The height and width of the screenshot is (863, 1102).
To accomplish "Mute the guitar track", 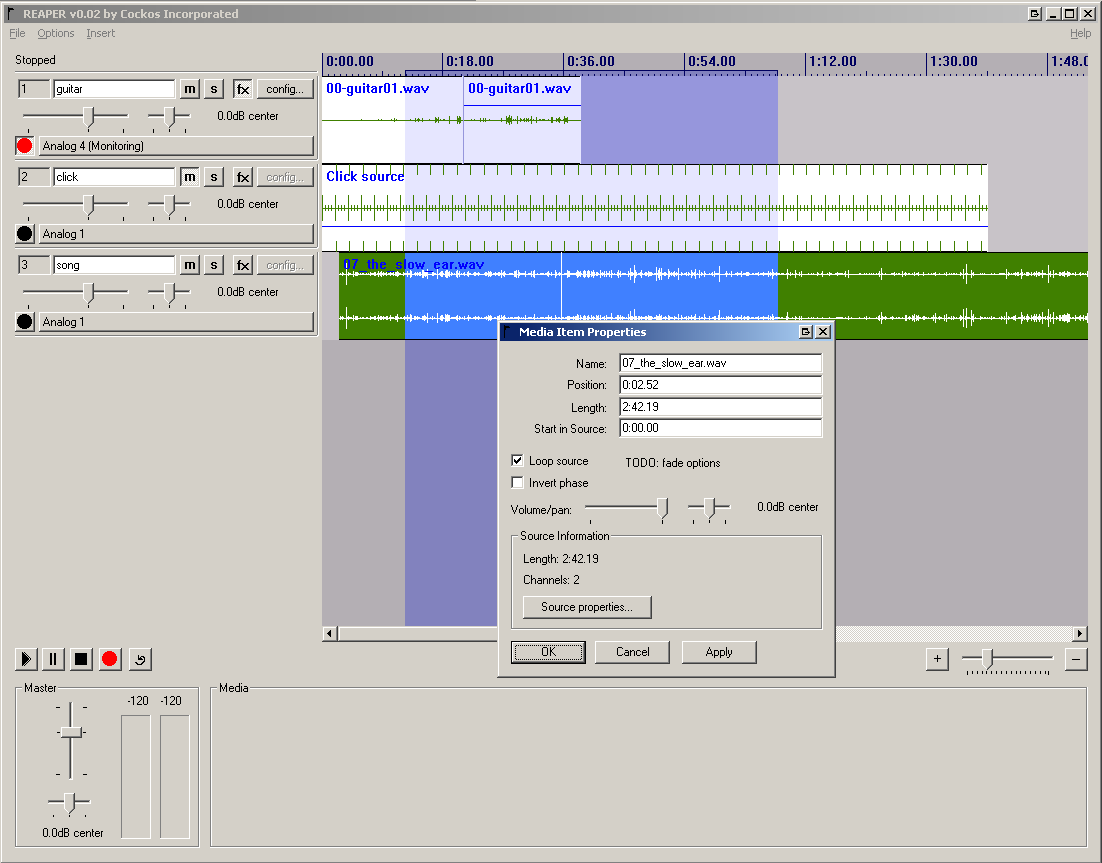I will (189, 89).
